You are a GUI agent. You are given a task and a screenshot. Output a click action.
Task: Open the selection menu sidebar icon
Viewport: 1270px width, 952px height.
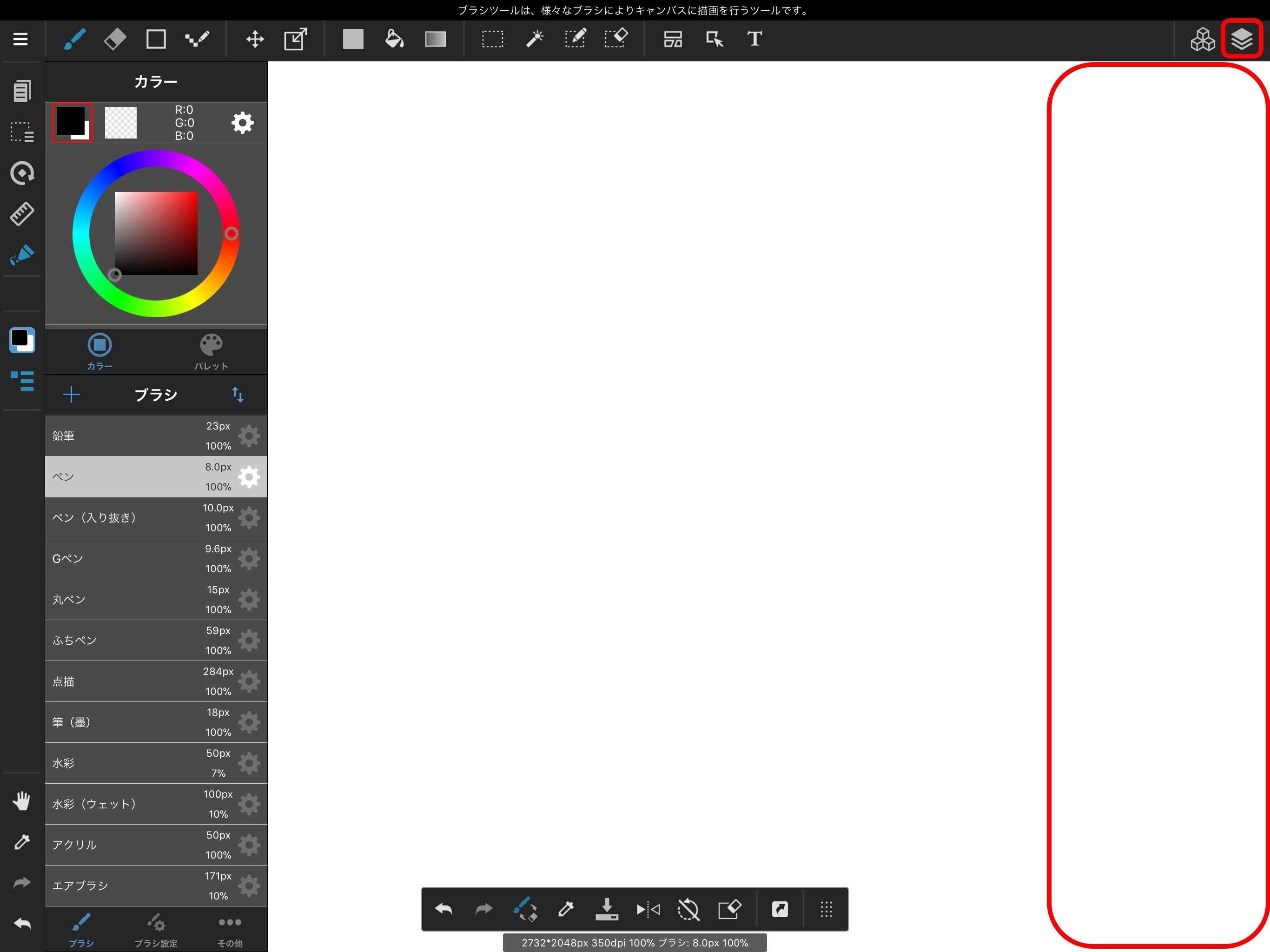pos(22,132)
